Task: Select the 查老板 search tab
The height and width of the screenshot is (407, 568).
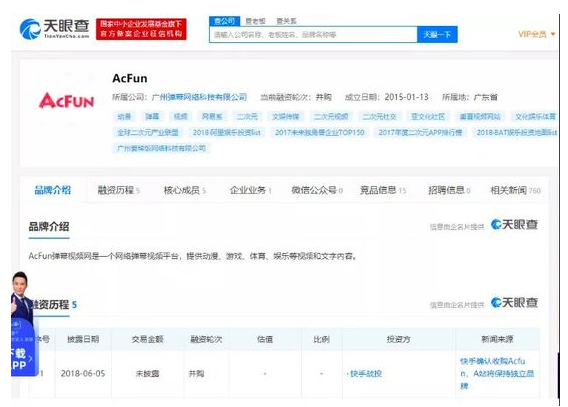Action: click(255, 21)
